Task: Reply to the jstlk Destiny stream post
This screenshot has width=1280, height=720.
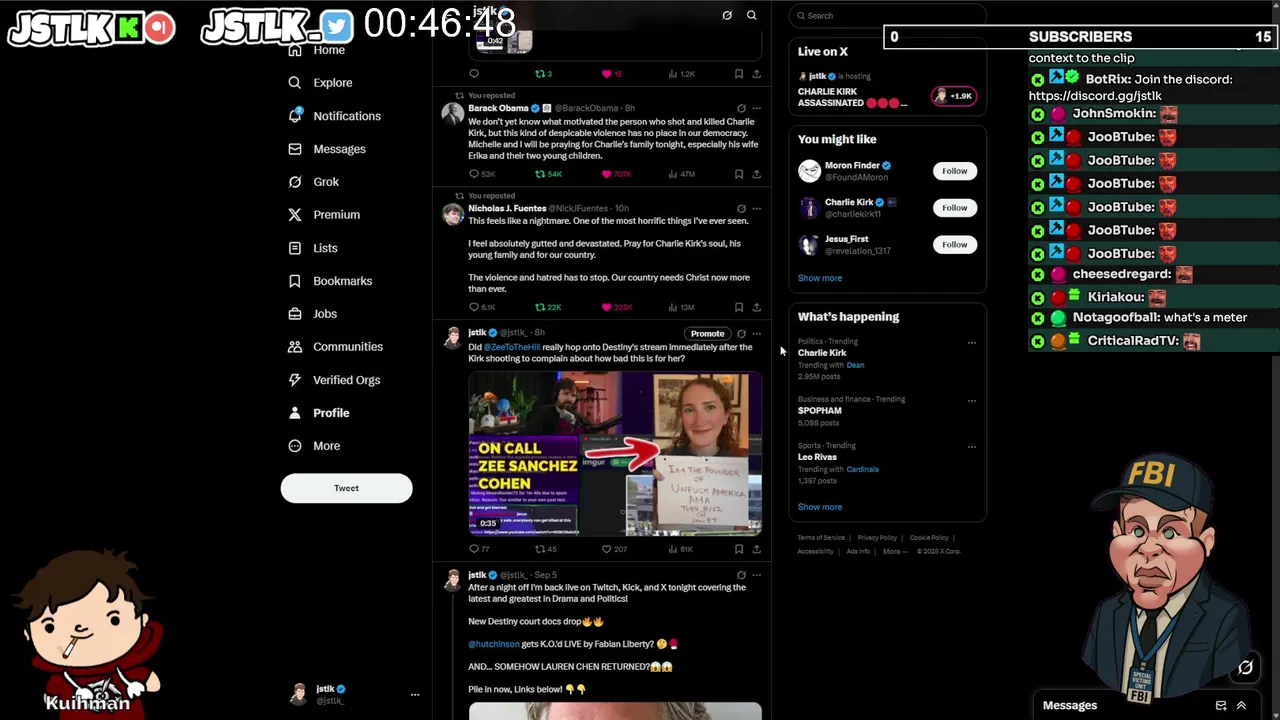Action: pos(474,549)
